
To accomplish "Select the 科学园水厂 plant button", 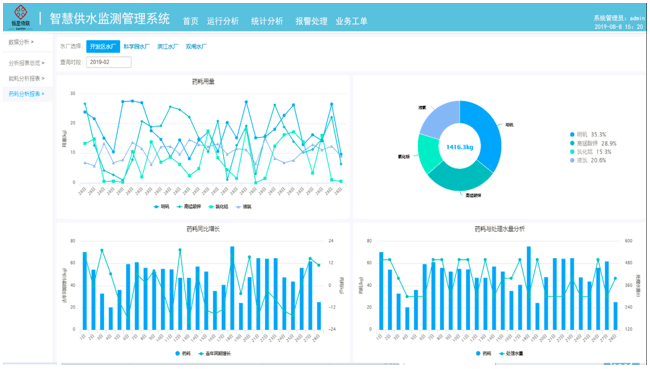I will point(136,46).
